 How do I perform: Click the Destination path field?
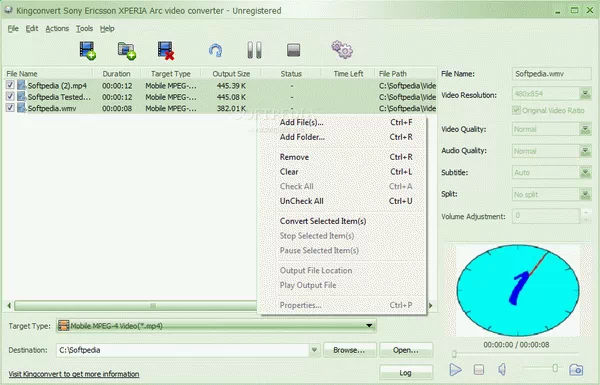183,350
